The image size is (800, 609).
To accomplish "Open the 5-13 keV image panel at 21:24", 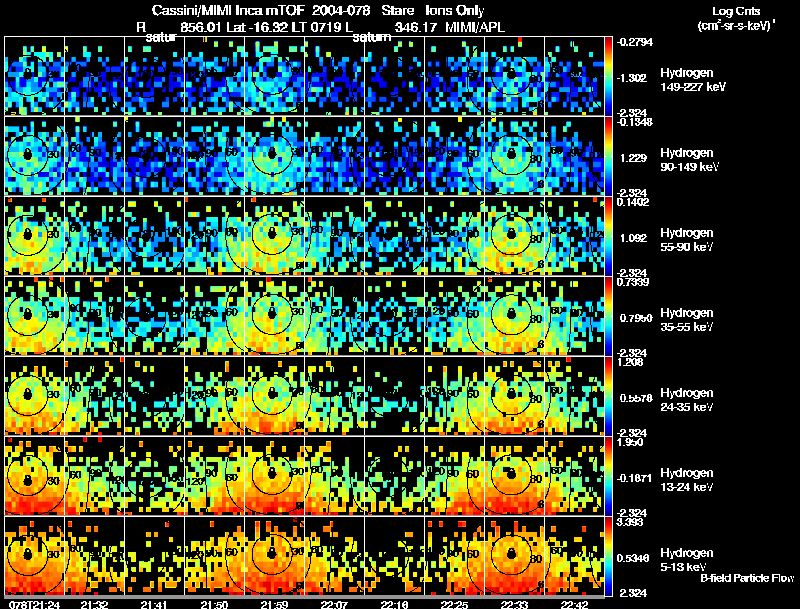I will pyautogui.click(x=34, y=556).
